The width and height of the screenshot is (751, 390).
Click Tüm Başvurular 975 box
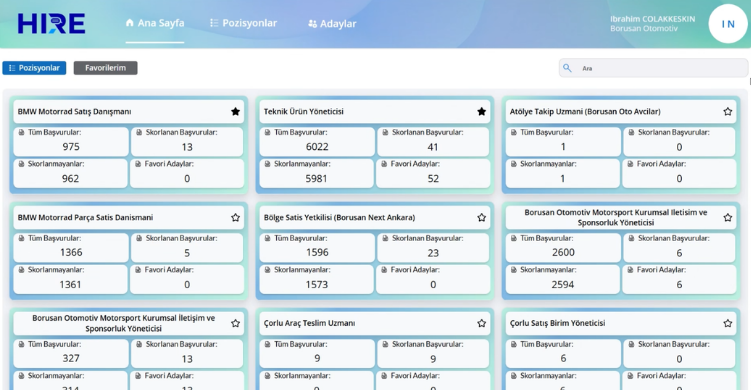click(x=71, y=141)
